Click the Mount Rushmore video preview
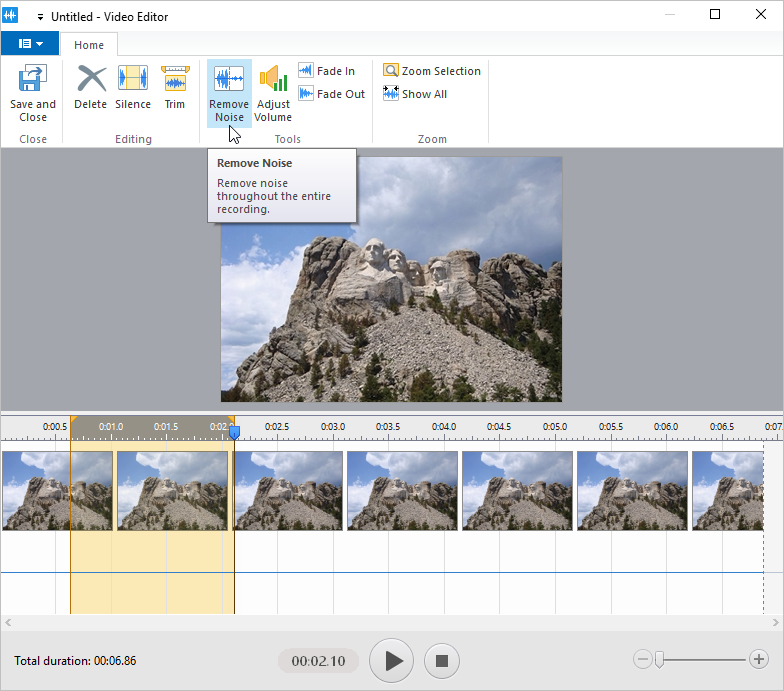This screenshot has width=784, height=691. [392, 279]
